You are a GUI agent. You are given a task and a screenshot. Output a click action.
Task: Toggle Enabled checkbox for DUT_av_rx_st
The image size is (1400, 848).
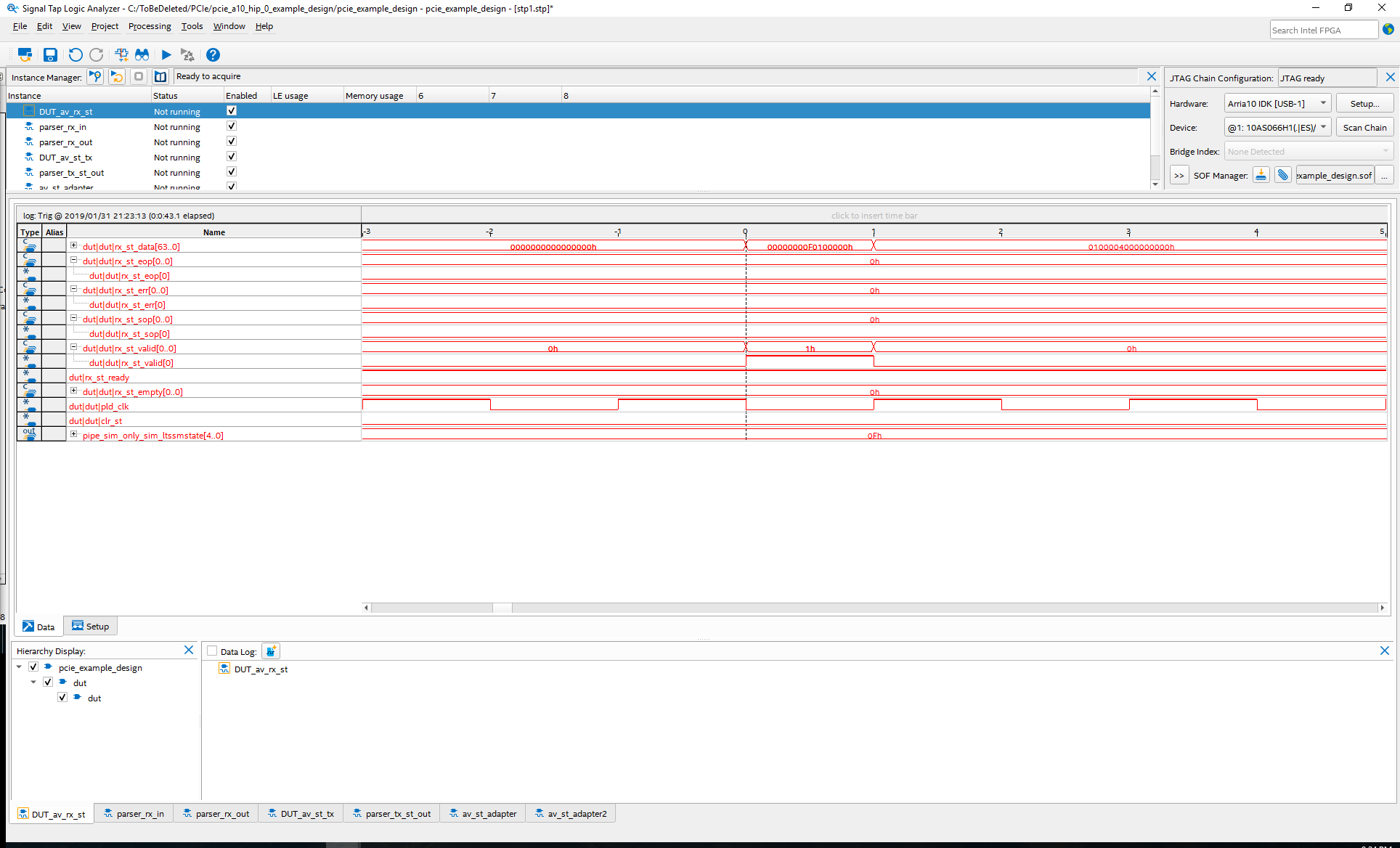[232, 110]
